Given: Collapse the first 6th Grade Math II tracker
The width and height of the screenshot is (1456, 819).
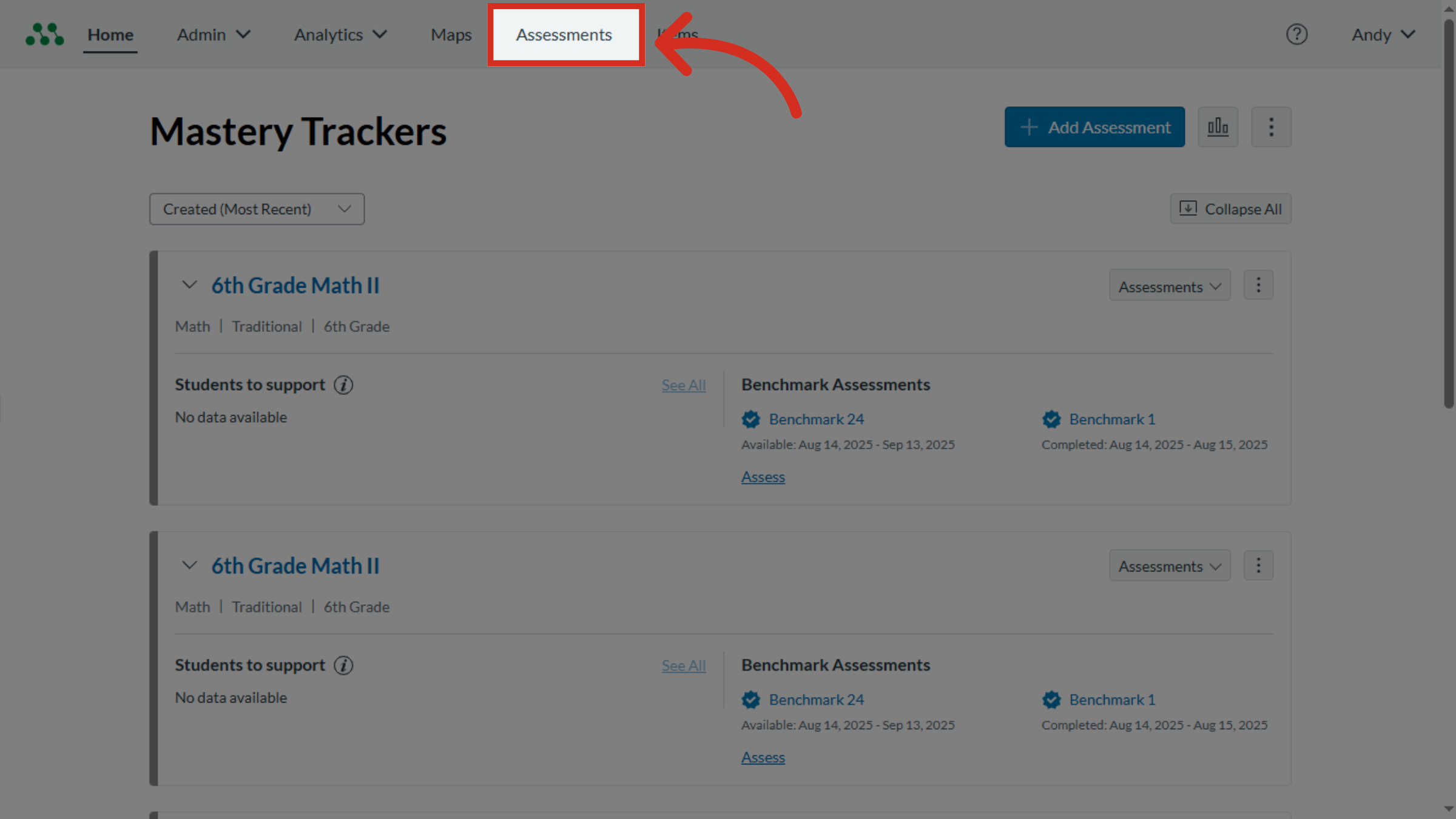Looking at the screenshot, I should [x=189, y=285].
